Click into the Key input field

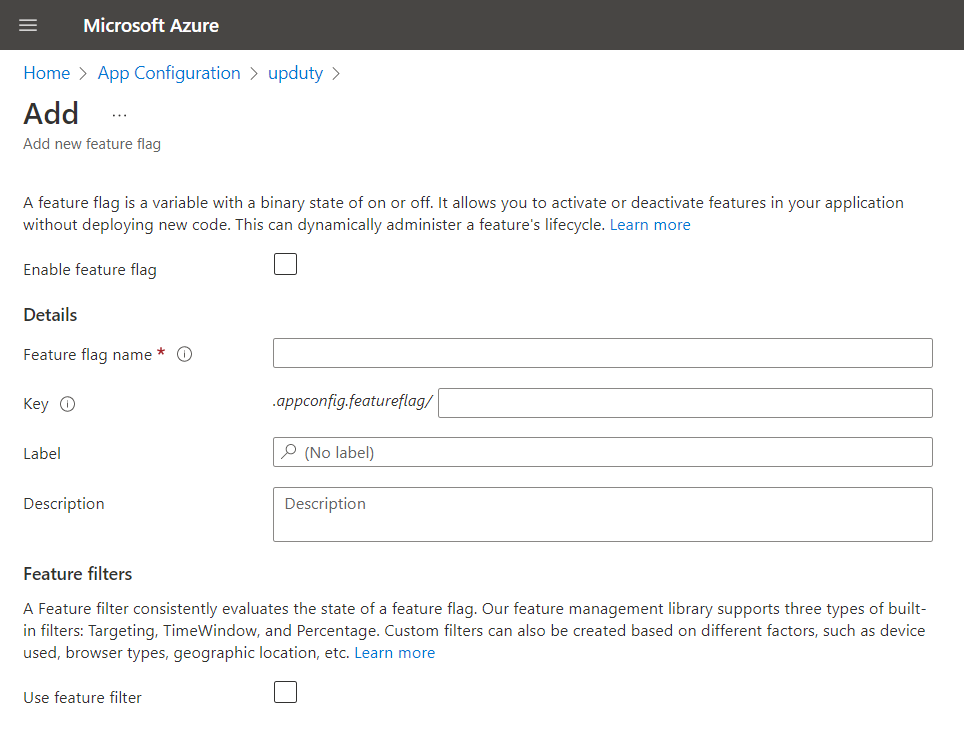point(685,403)
